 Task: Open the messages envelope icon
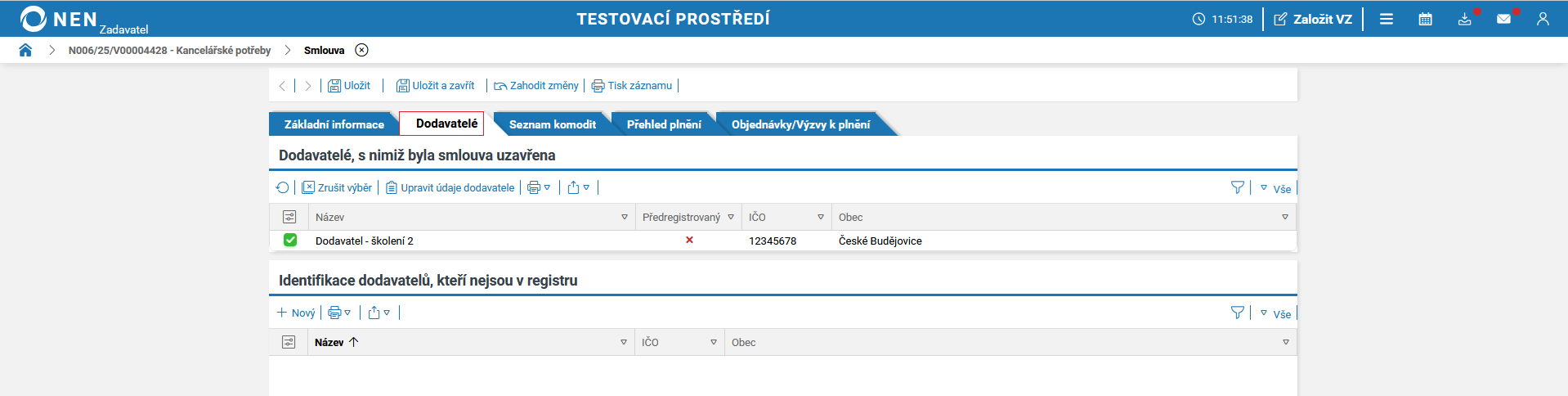1504,19
